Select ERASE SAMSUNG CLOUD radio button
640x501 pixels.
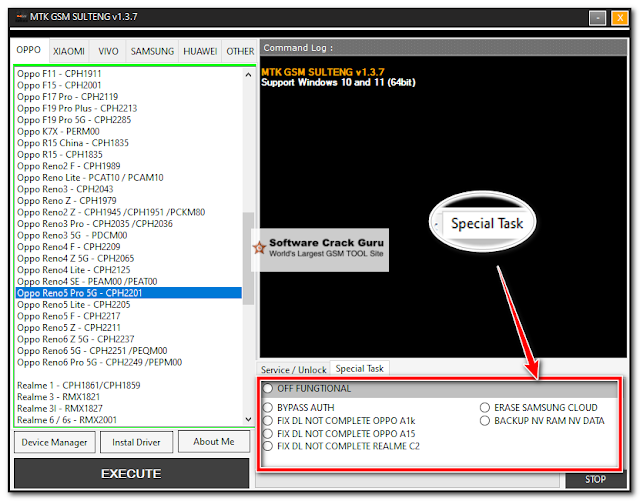(x=484, y=407)
